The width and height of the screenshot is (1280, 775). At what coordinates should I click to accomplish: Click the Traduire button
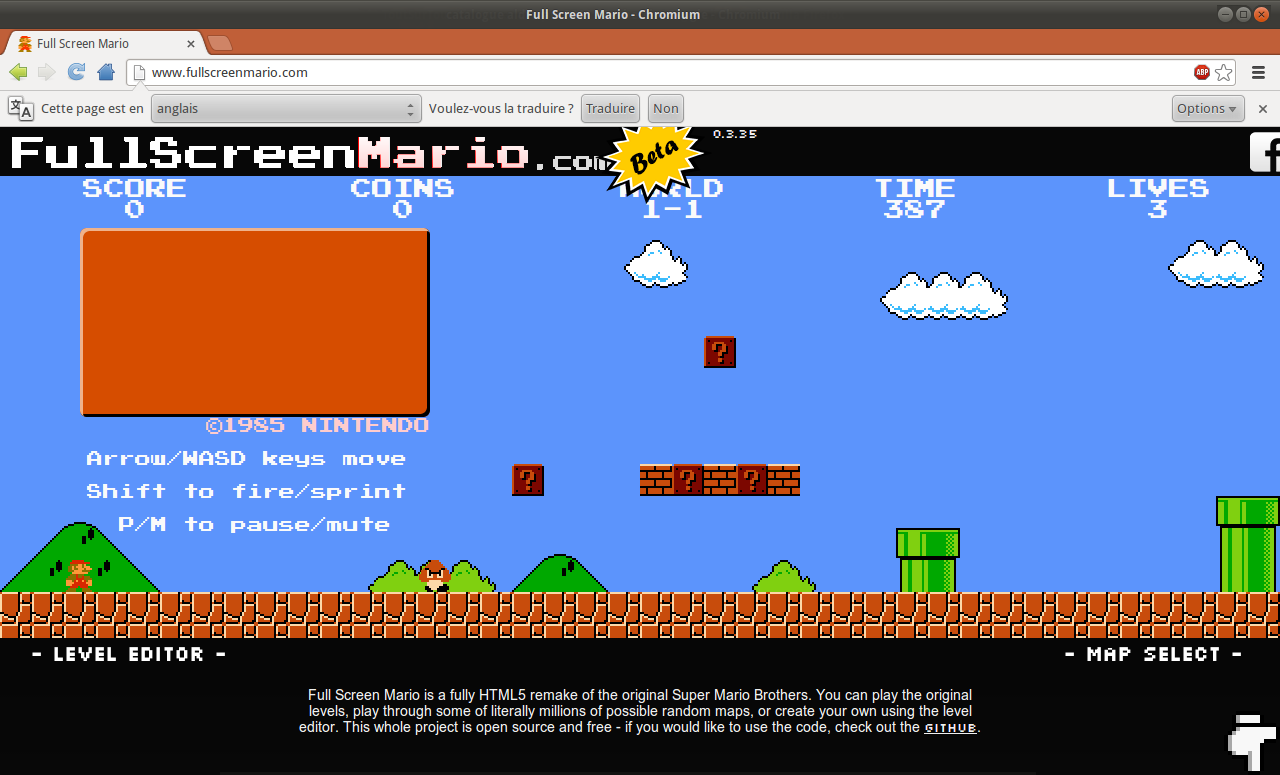[x=610, y=109]
